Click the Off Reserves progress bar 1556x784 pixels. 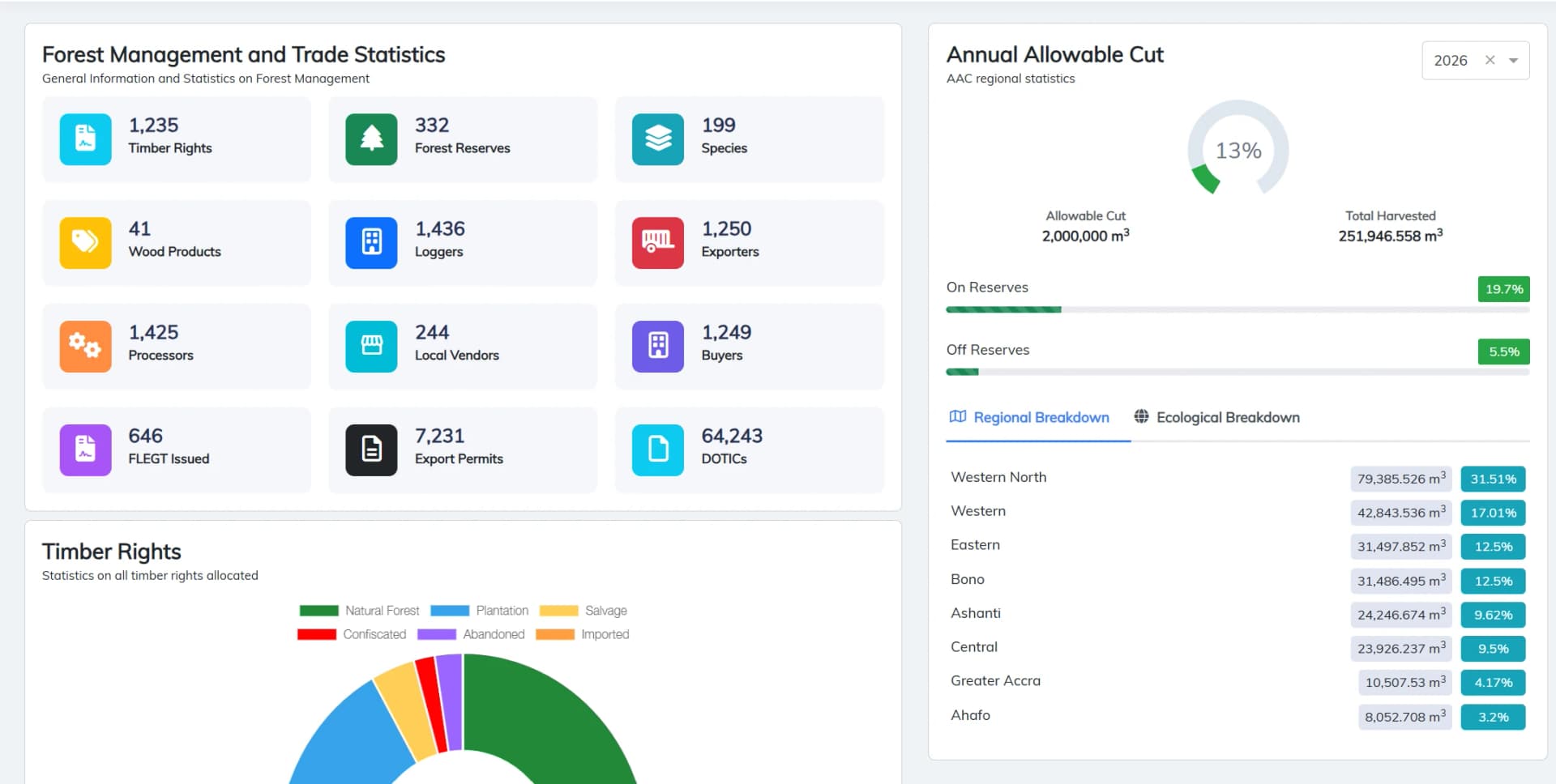tap(1238, 372)
